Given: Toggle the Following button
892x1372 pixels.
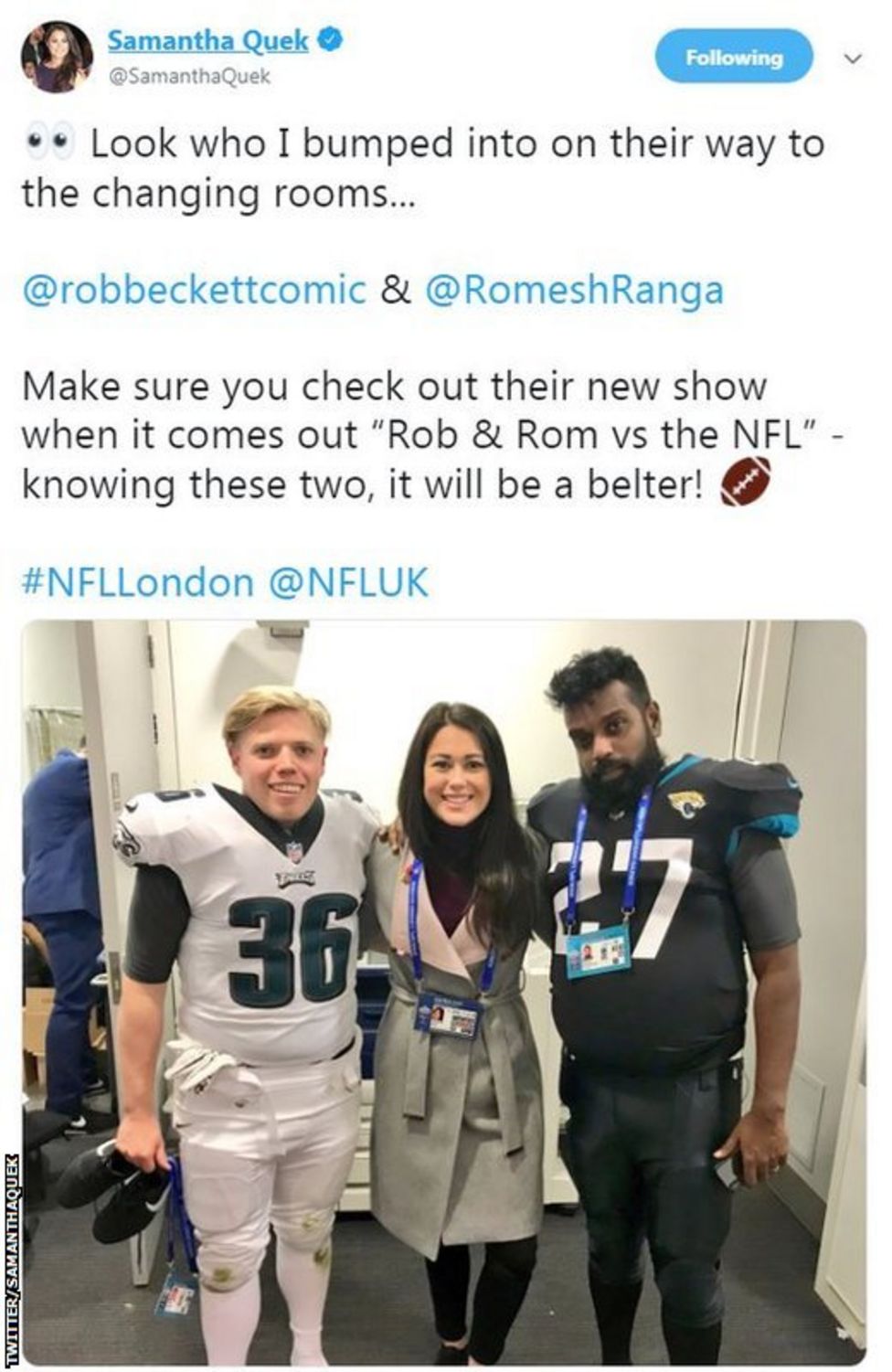Looking at the screenshot, I should pos(734,57).
